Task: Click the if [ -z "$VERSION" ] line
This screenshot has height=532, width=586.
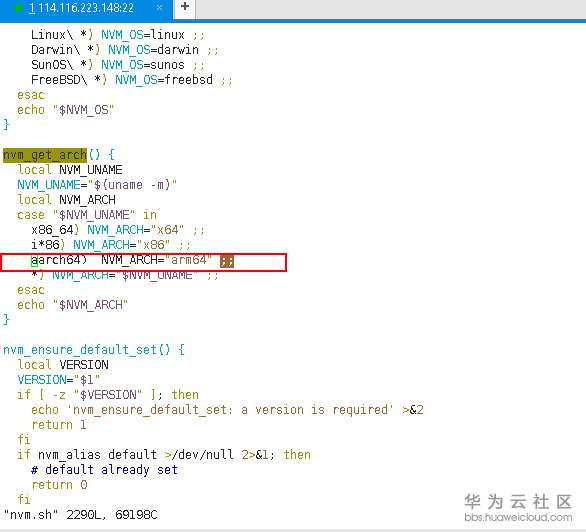Action: (108, 395)
